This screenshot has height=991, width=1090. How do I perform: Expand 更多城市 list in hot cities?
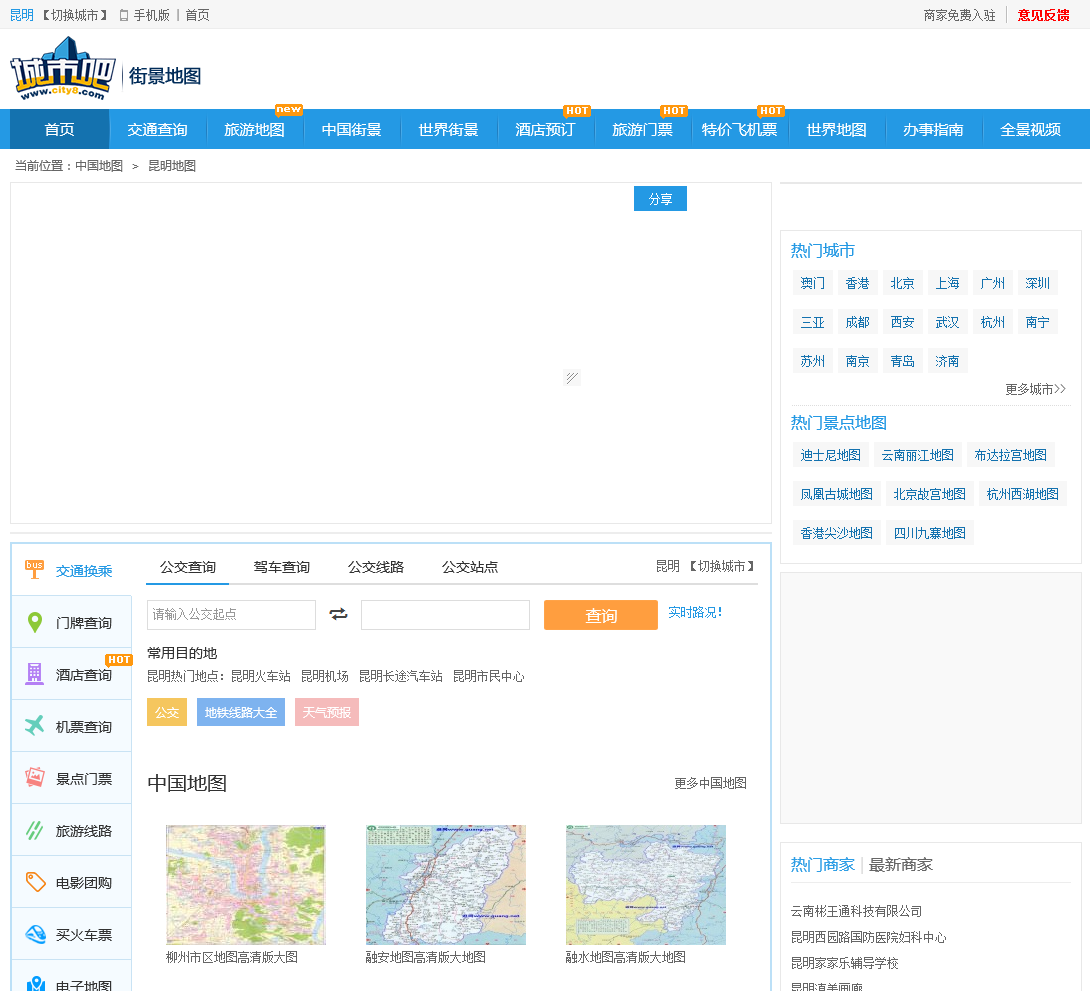[1035, 389]
